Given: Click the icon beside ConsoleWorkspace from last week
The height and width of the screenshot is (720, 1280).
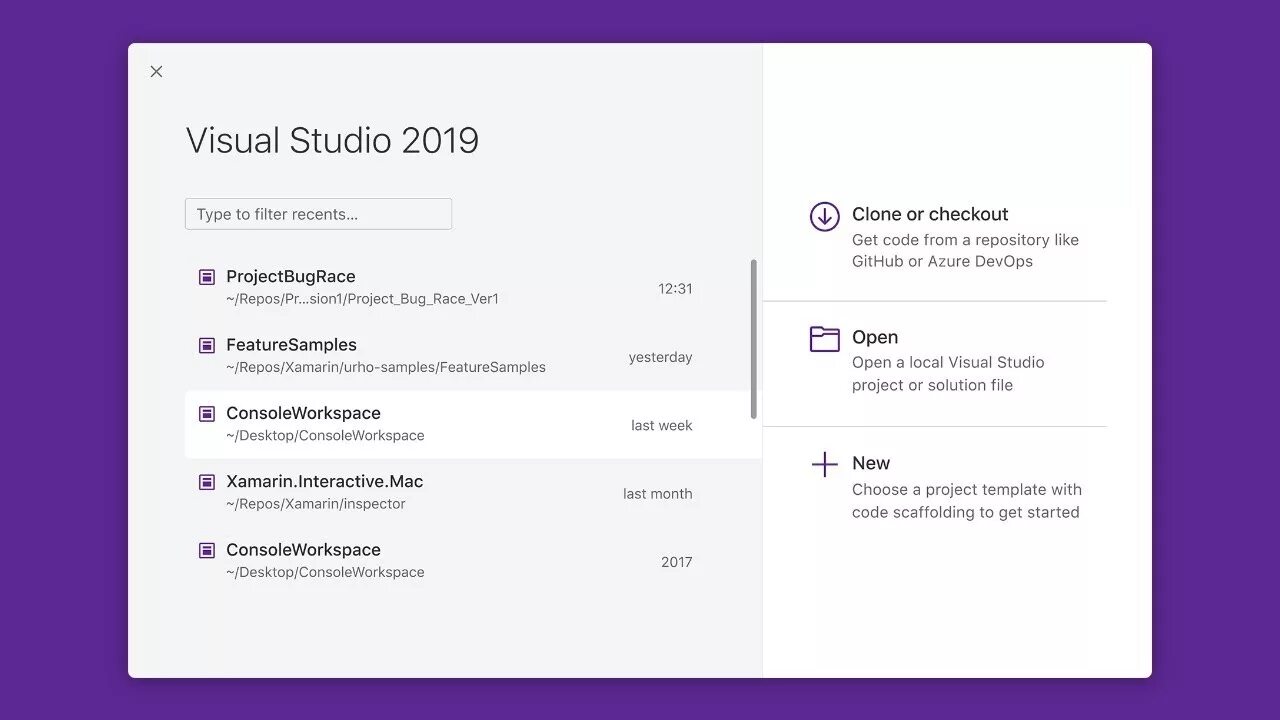Looking at the screenshot, I should (207, 413).
